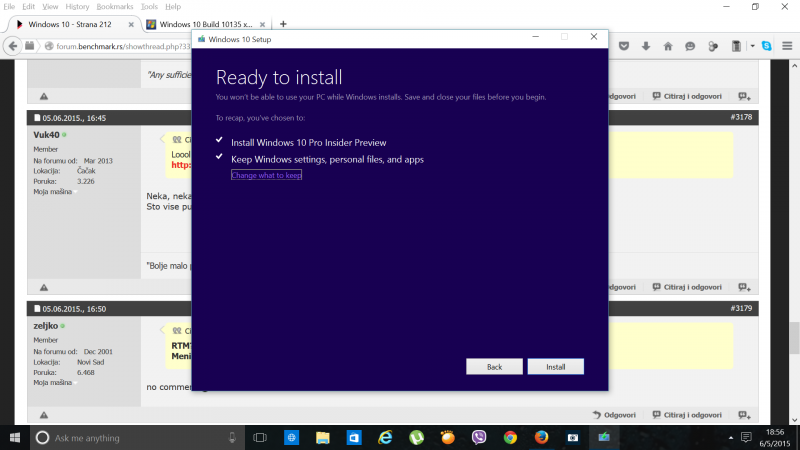Click 'Odgovori' on post #3179
Image resolution: width=800 pixels, height=450 pixels.
pos(614,415)
